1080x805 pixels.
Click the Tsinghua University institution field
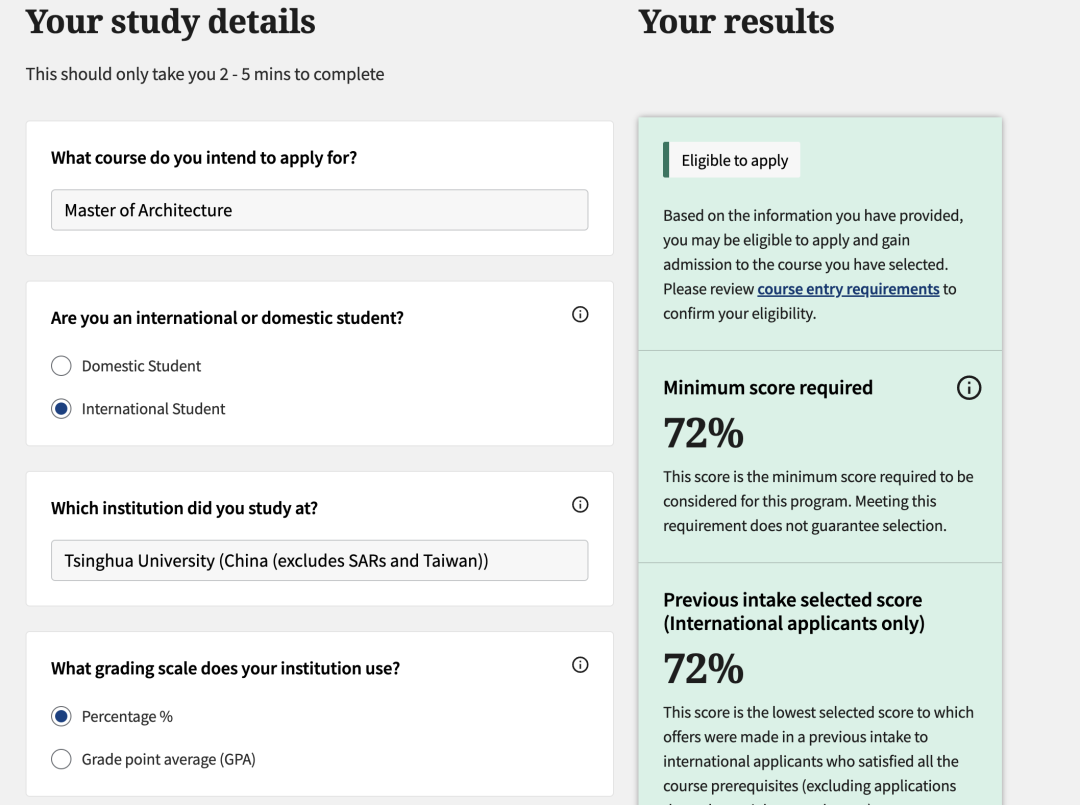(319, 561)
